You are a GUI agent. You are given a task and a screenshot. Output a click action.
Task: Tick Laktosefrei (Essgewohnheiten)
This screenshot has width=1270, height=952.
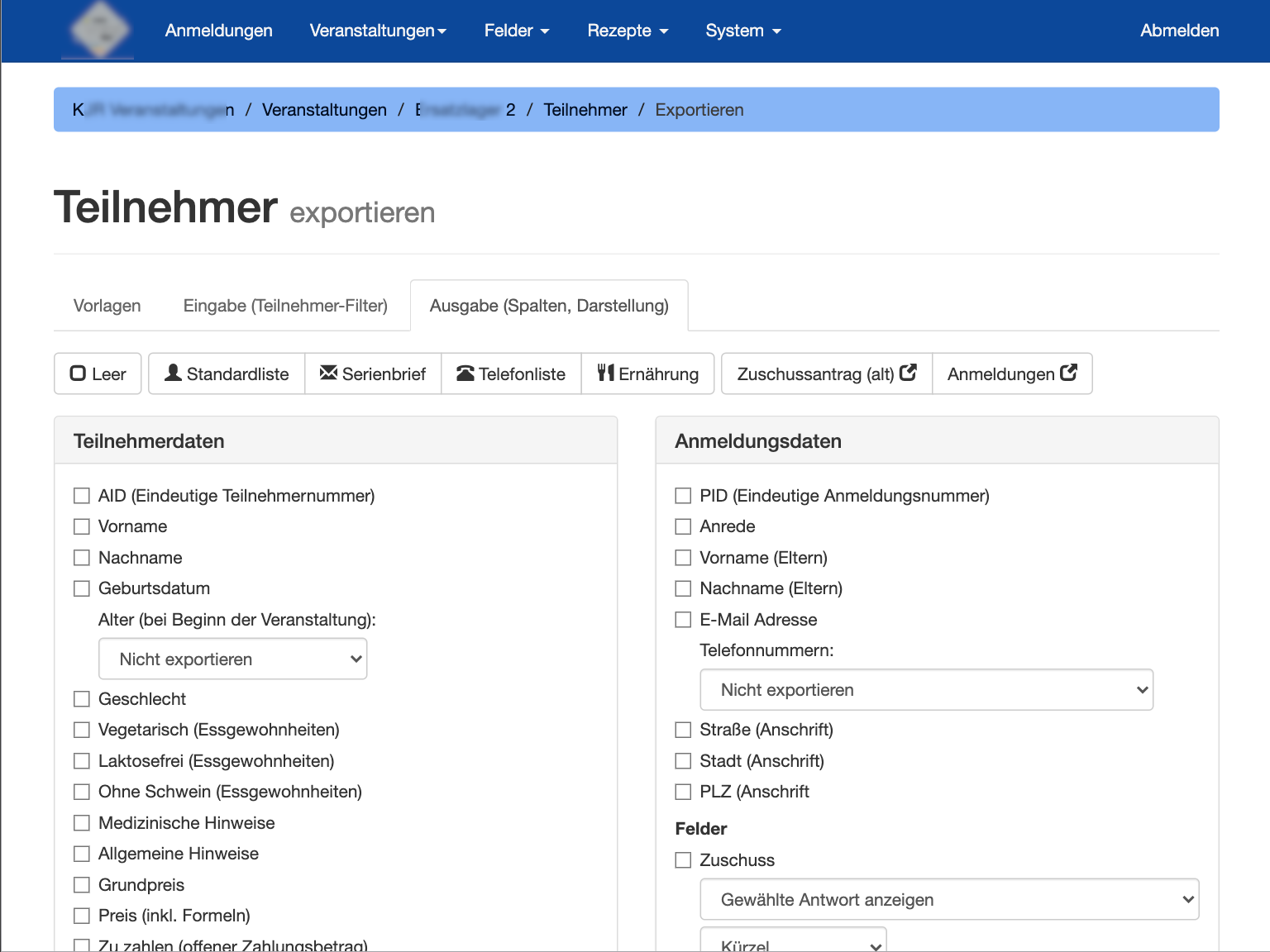(82, 761)
